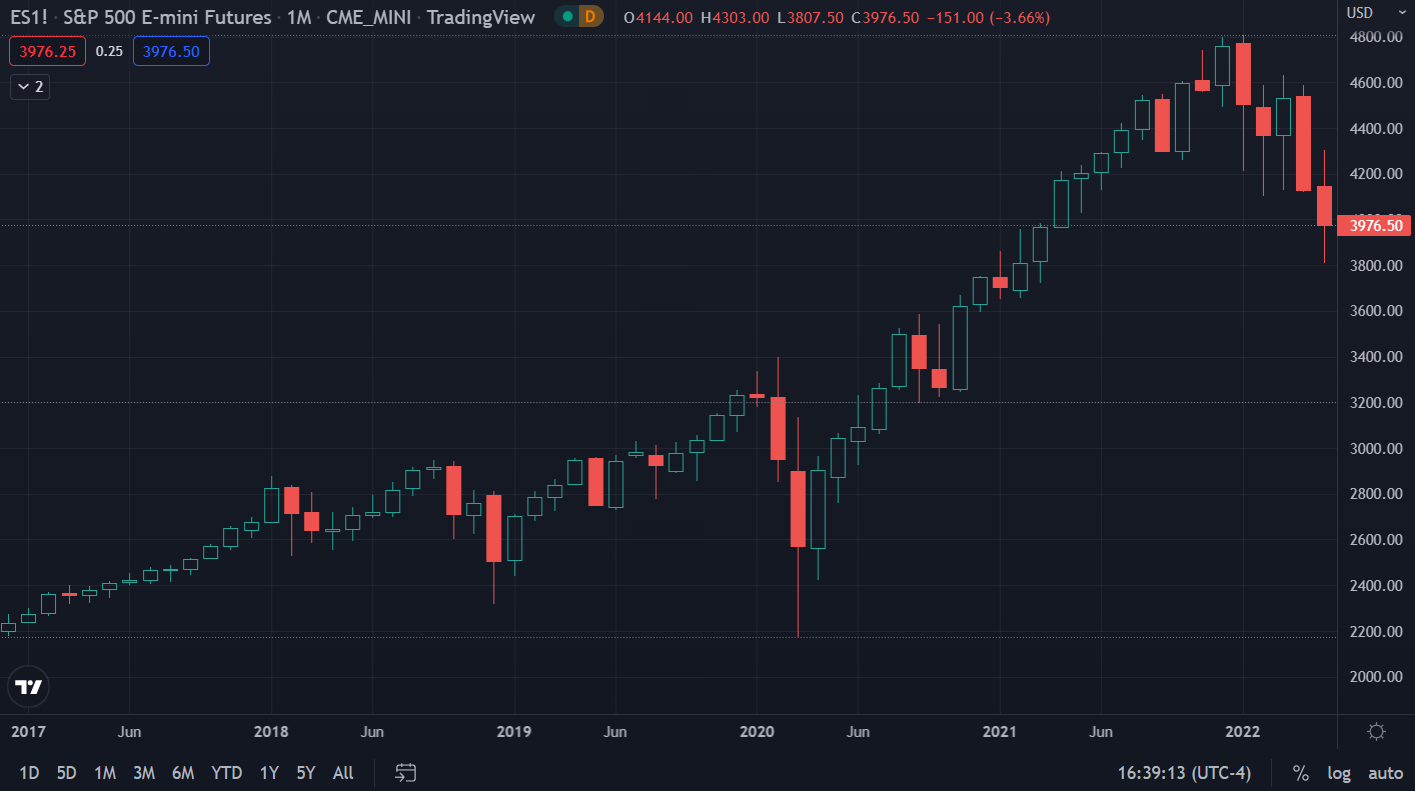Click the 0.25 spread value
Screen dimensions: 1415x791
coord(109,51)
